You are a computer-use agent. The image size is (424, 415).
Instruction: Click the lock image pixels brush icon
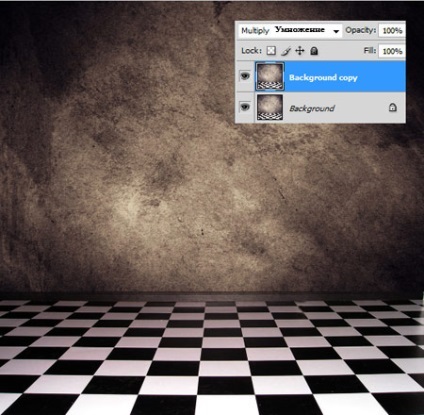pyautogui.click(x=286, y=51)
